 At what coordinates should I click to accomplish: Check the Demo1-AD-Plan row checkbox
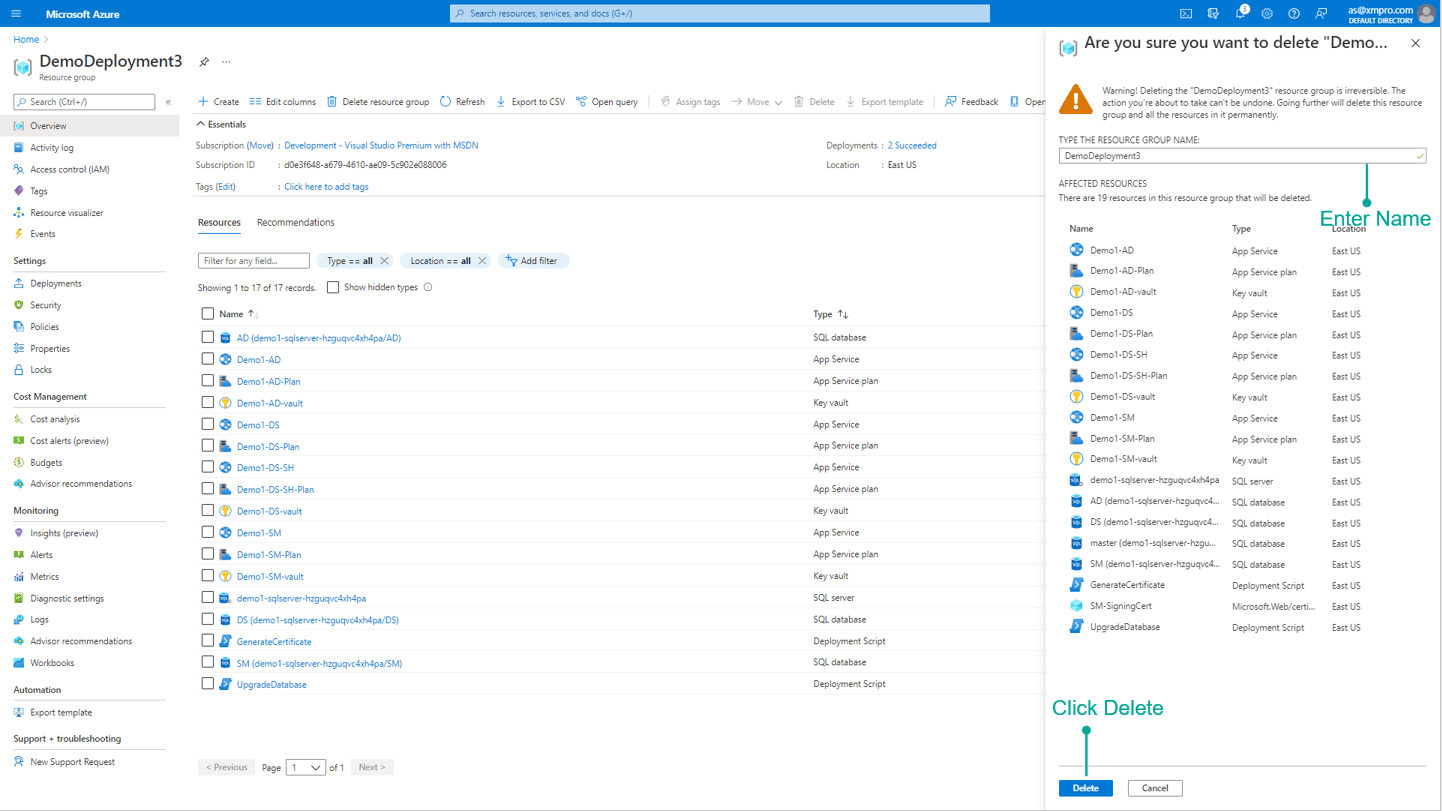pos(208,381)
